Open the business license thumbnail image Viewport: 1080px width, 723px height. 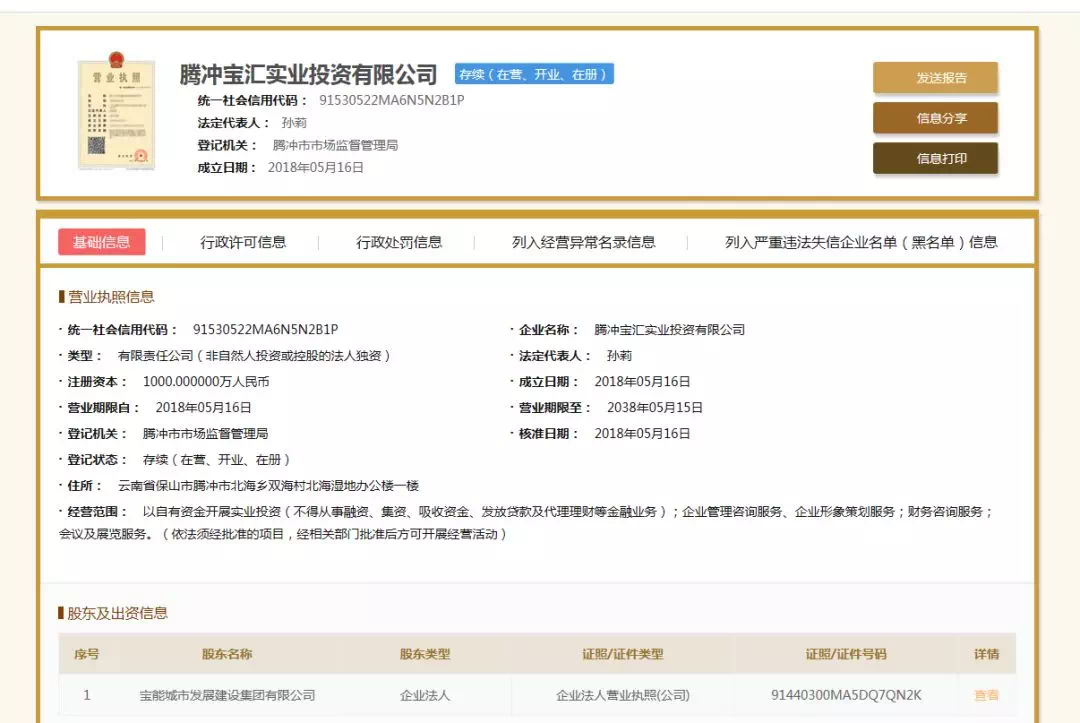pyautogui.click(x=116, y=111)
